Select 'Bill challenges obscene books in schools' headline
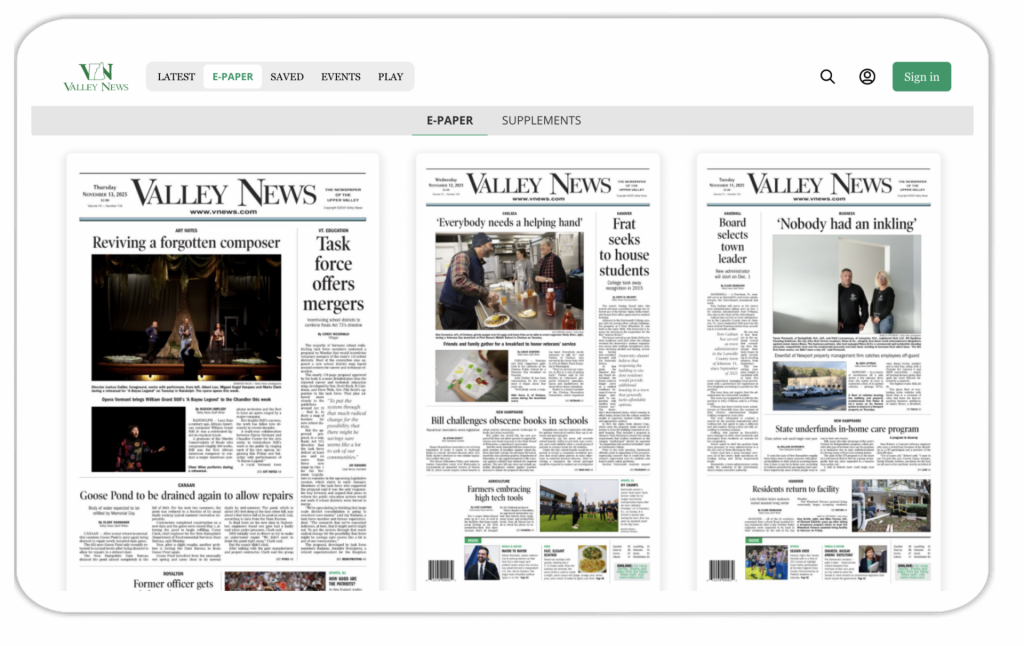This screenshot has width=1024, height=646. tap(509, 421)
